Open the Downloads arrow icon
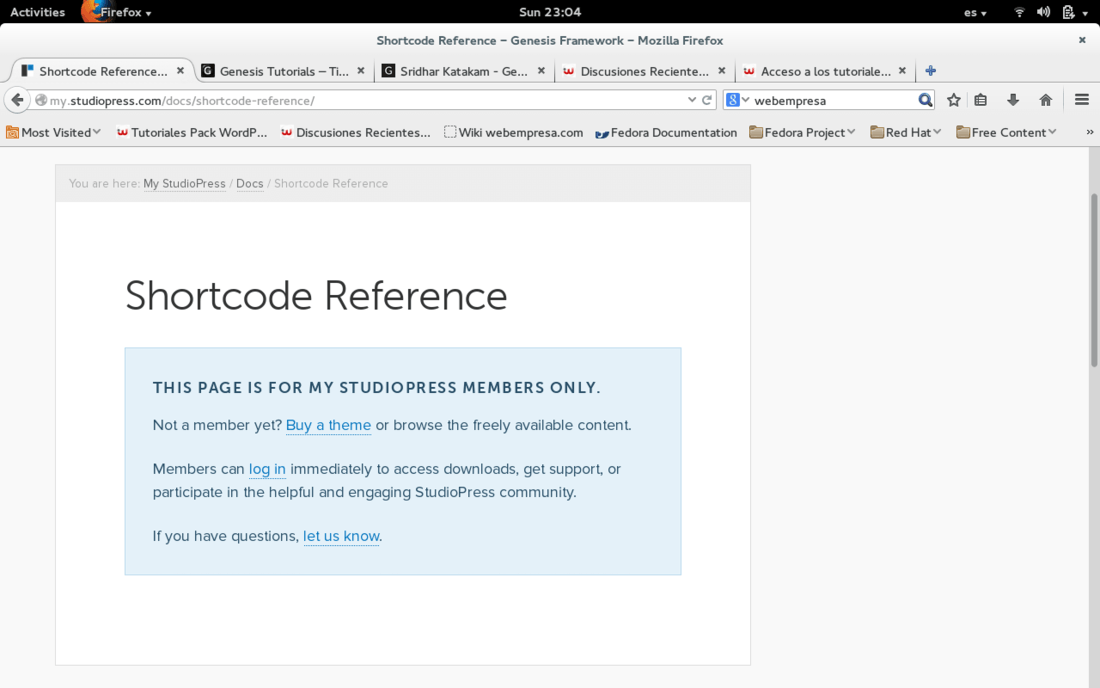Viewport: 1100px width, 688px height. (x=1013, y=100)
